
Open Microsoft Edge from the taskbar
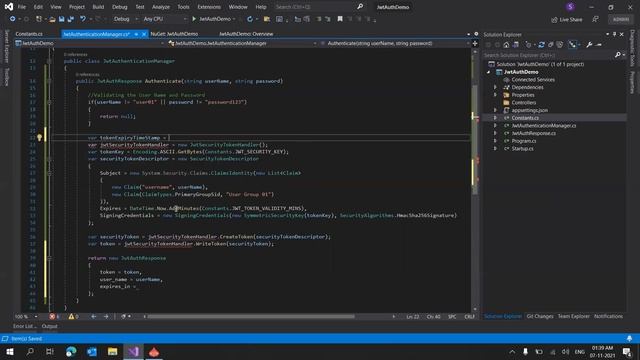coord(71,351)
